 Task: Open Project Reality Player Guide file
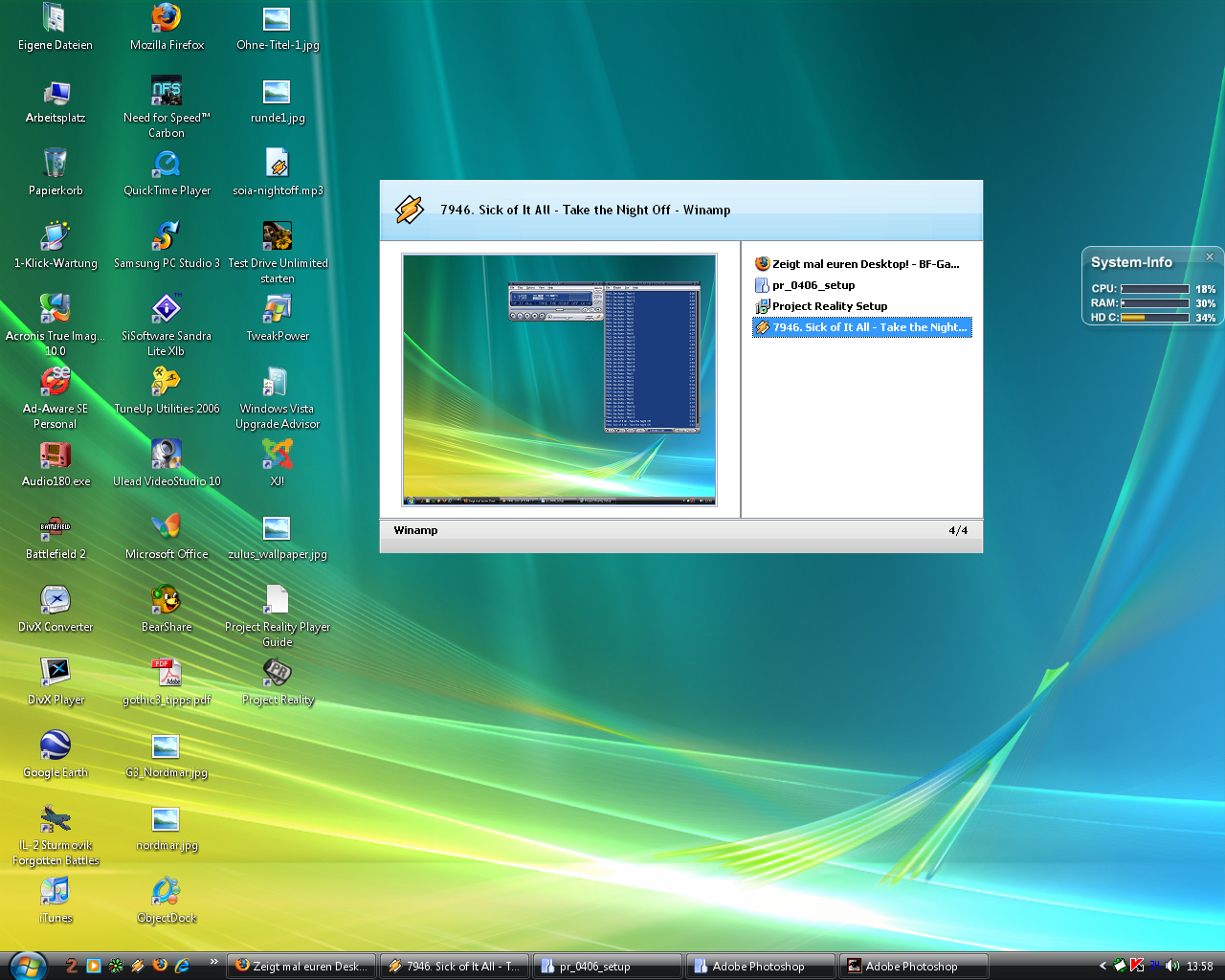click(x=278, y=616)
